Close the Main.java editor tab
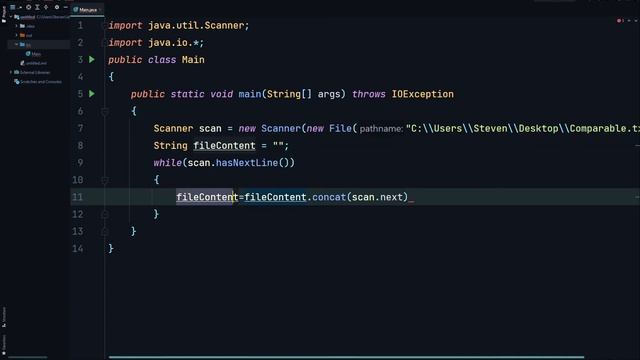 101,9
